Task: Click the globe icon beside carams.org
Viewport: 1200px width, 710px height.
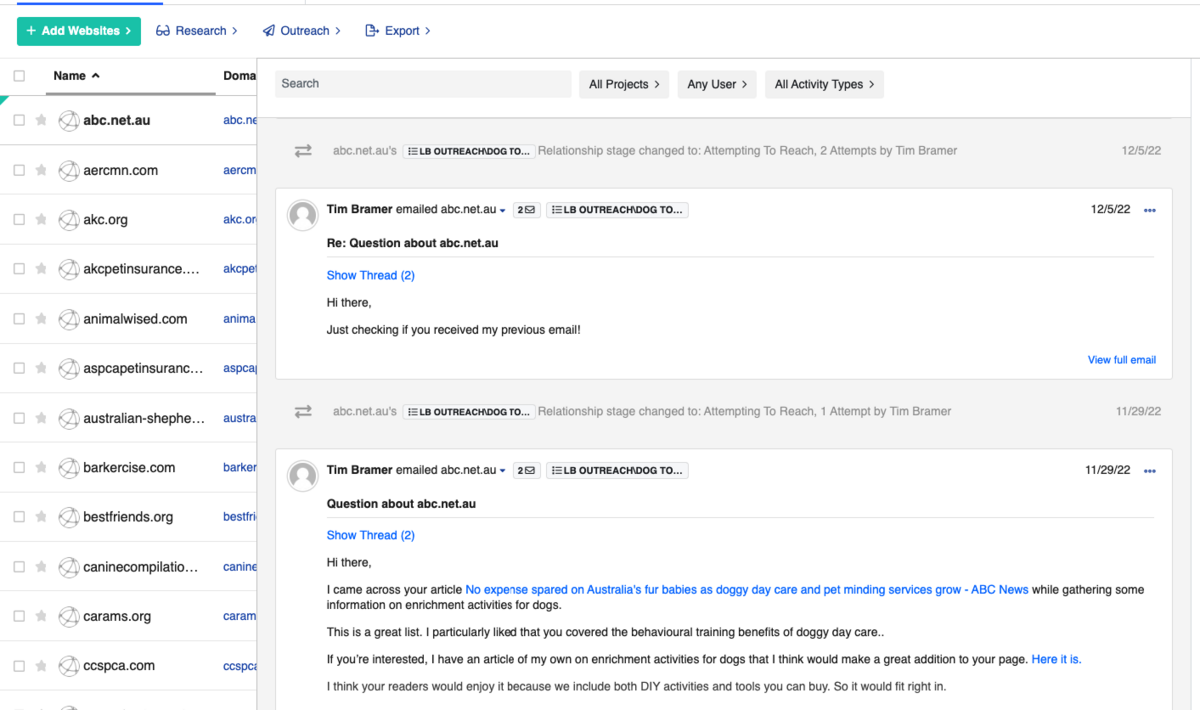Action: click(x=68, y=616)
